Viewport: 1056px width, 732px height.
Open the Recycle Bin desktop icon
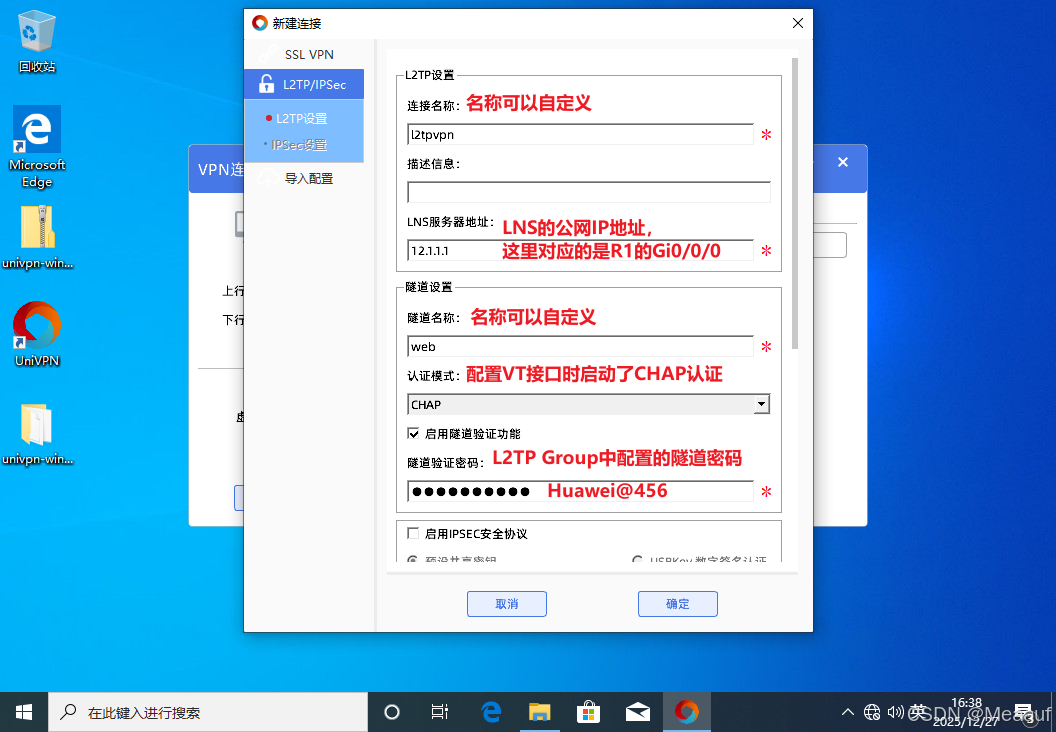point(36,42)
